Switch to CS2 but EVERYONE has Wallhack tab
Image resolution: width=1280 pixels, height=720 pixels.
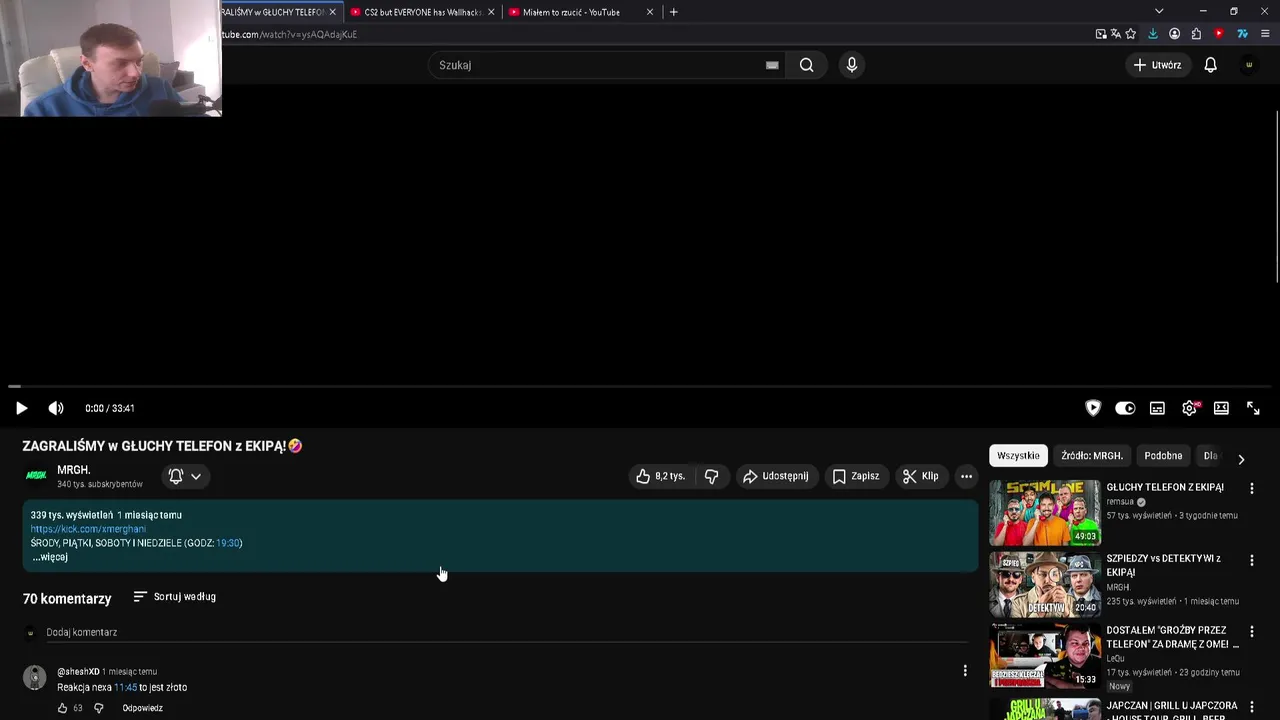pyautogui.click(x=422, y=12)
